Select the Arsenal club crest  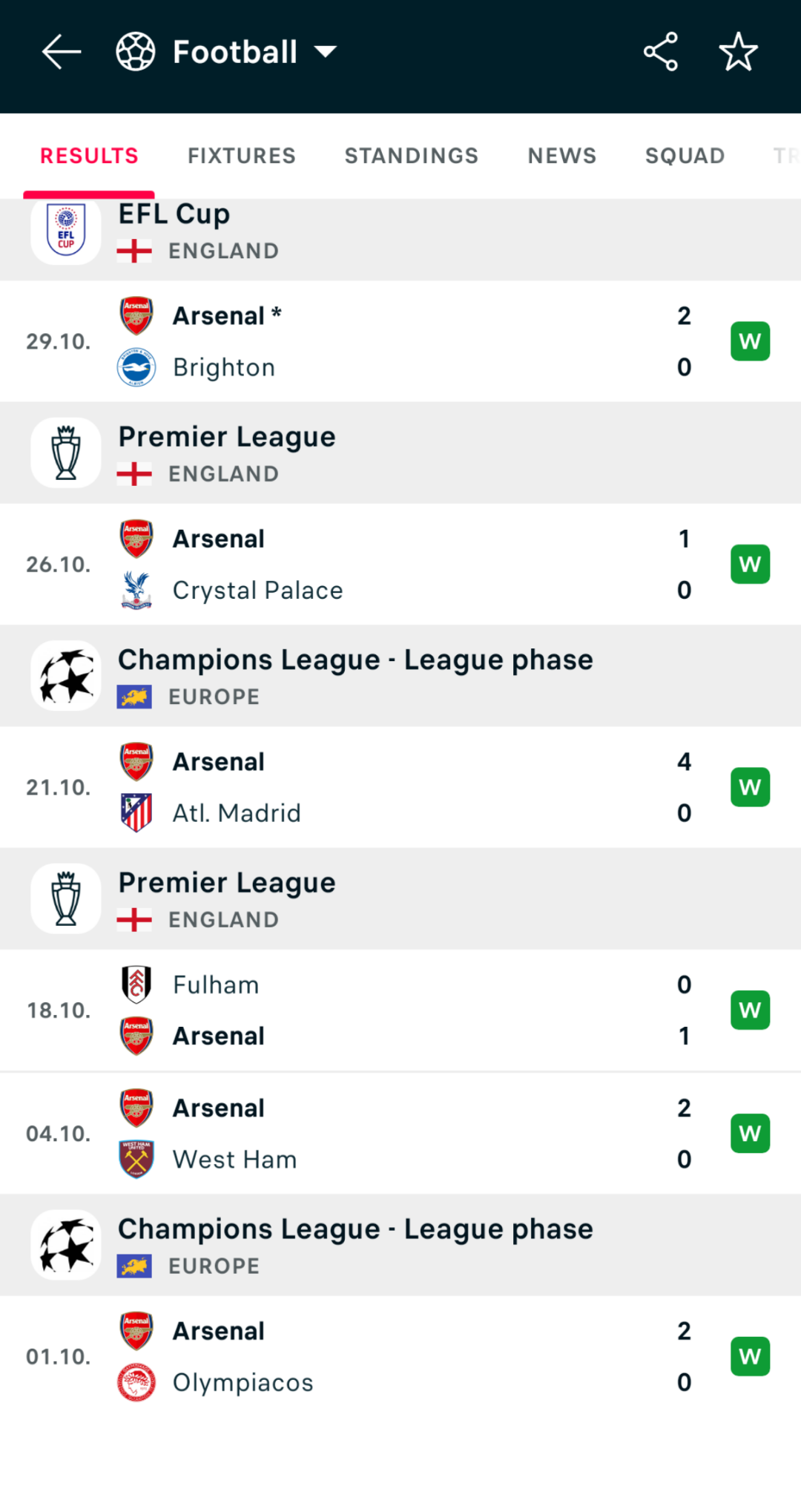click(x=136, y=315)
